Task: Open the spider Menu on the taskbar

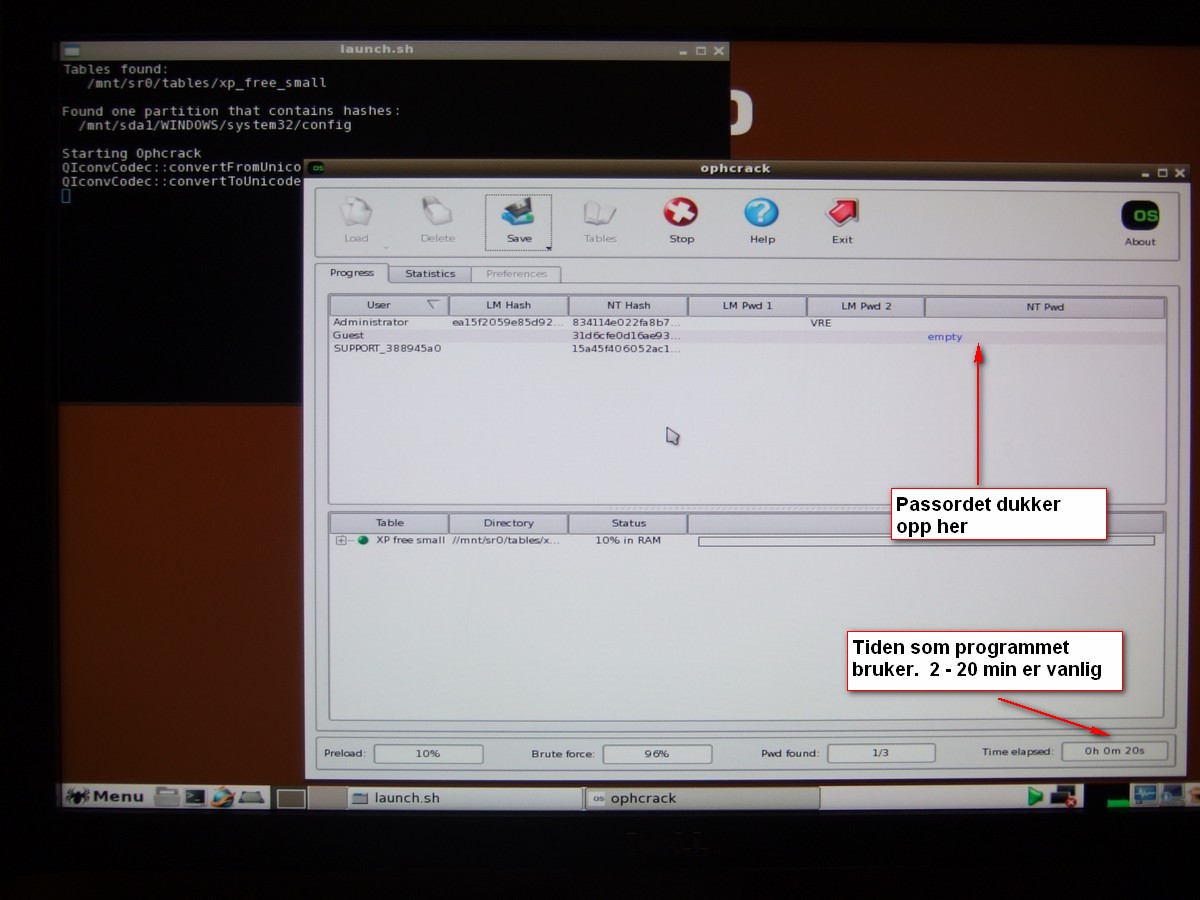Action: click(107, 797)
